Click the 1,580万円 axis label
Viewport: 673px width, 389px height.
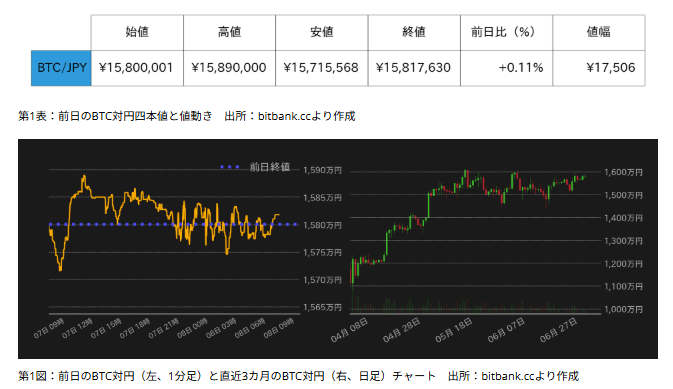click(322, 225)
